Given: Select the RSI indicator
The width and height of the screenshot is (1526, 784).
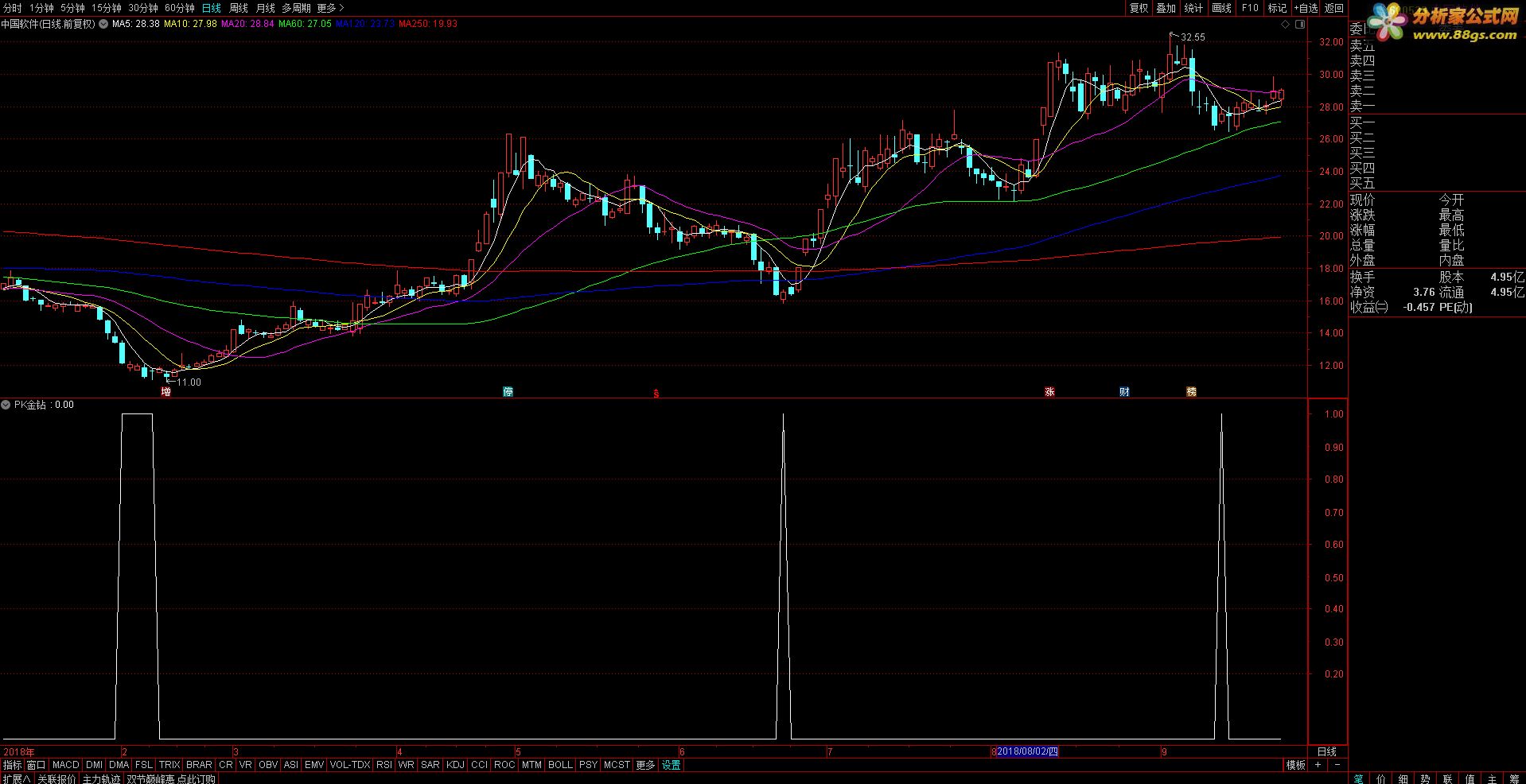Looking at the screenshot, I should coord(384,765).
